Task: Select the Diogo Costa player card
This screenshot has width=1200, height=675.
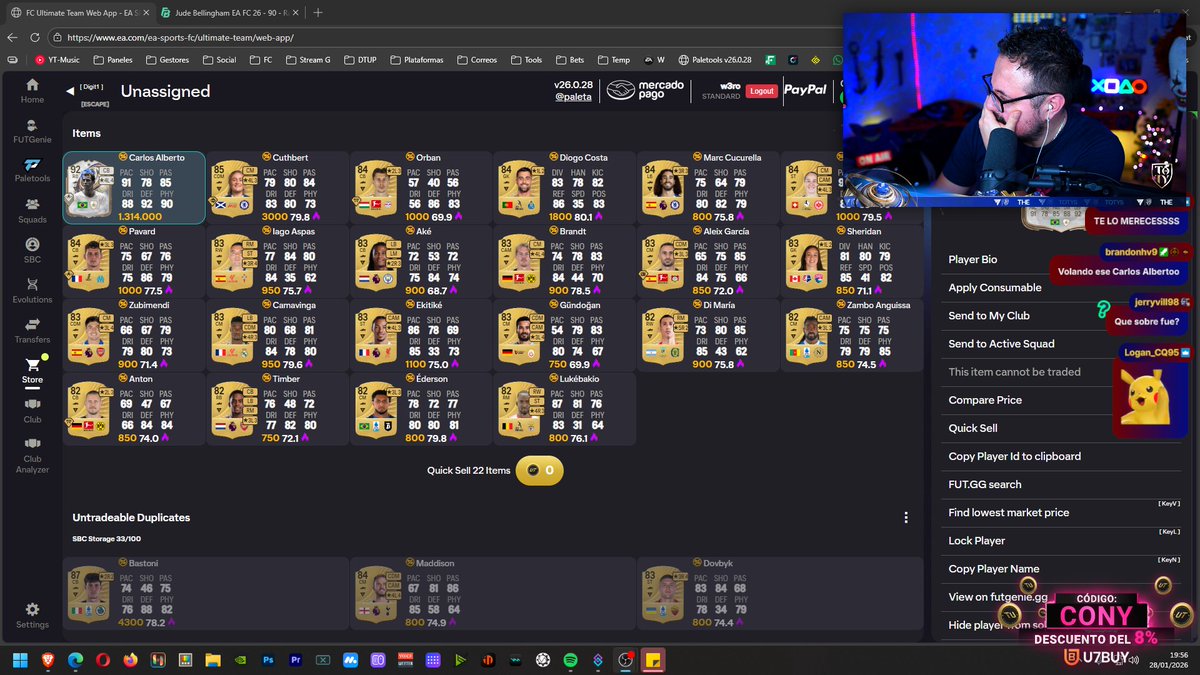Action: click(565, 188)
